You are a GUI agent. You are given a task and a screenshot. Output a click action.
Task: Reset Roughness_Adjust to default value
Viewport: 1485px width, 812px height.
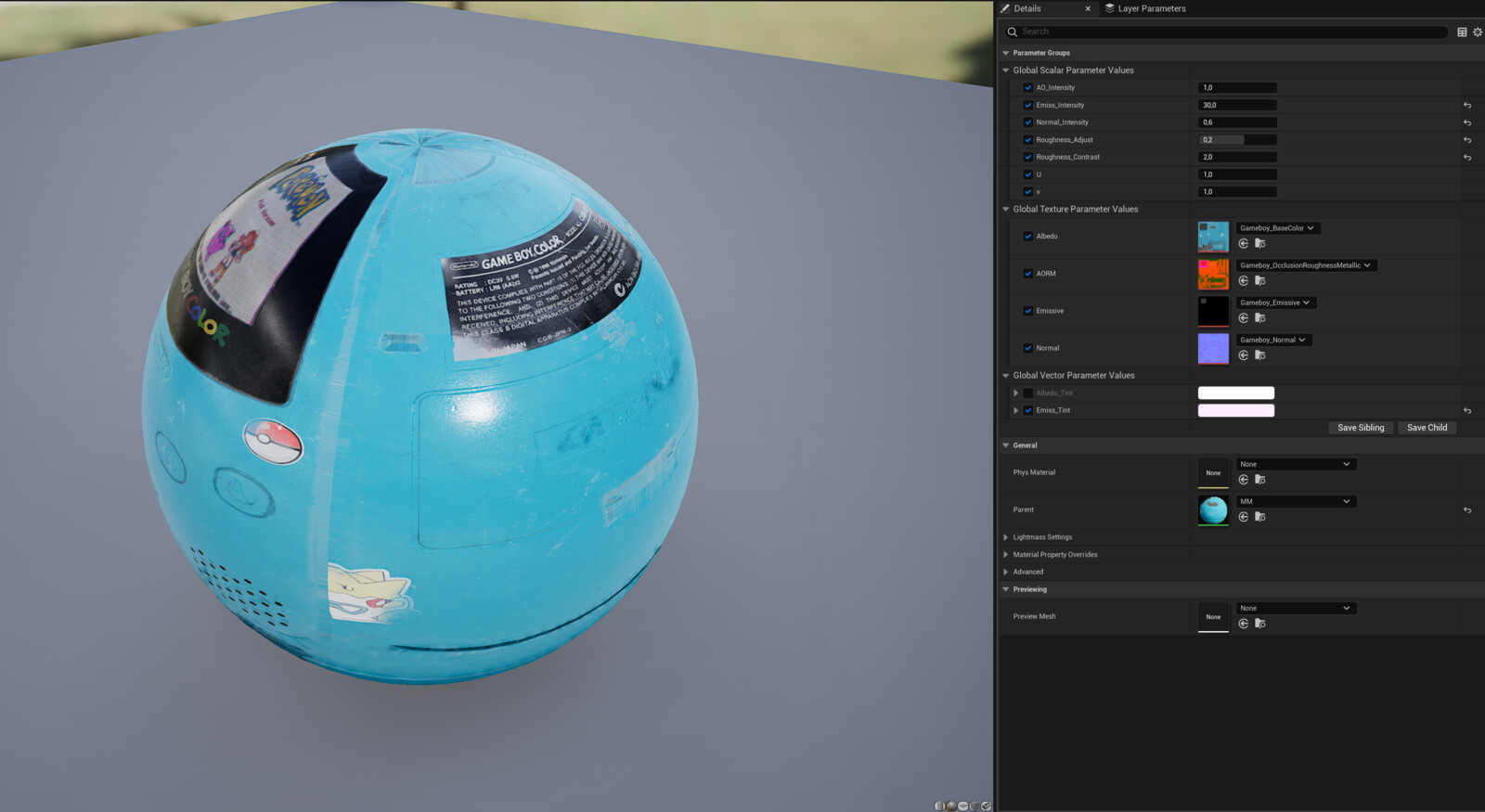point(1467,140)
